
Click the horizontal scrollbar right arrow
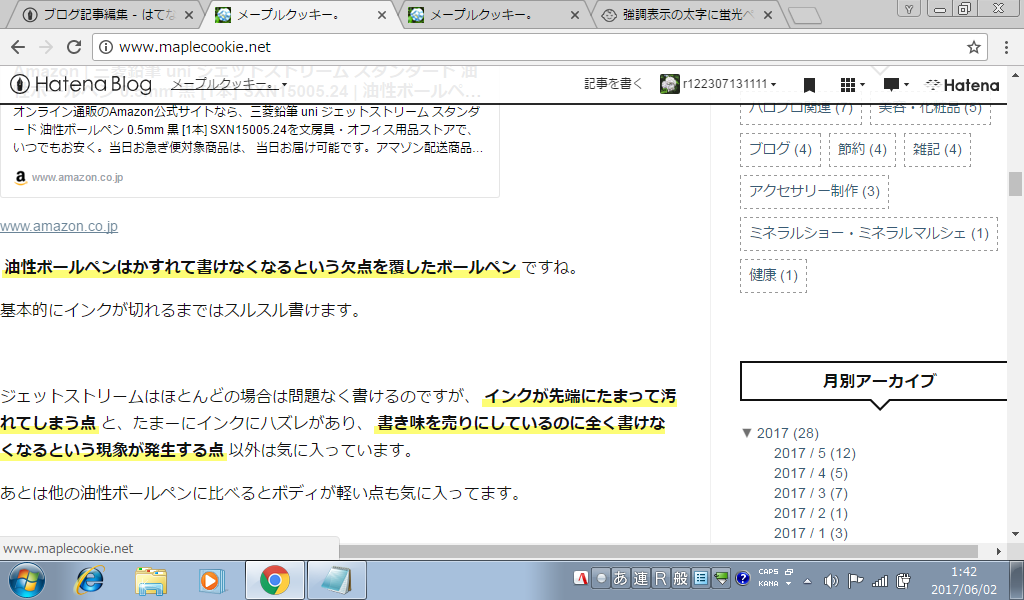tap(999, 551)
